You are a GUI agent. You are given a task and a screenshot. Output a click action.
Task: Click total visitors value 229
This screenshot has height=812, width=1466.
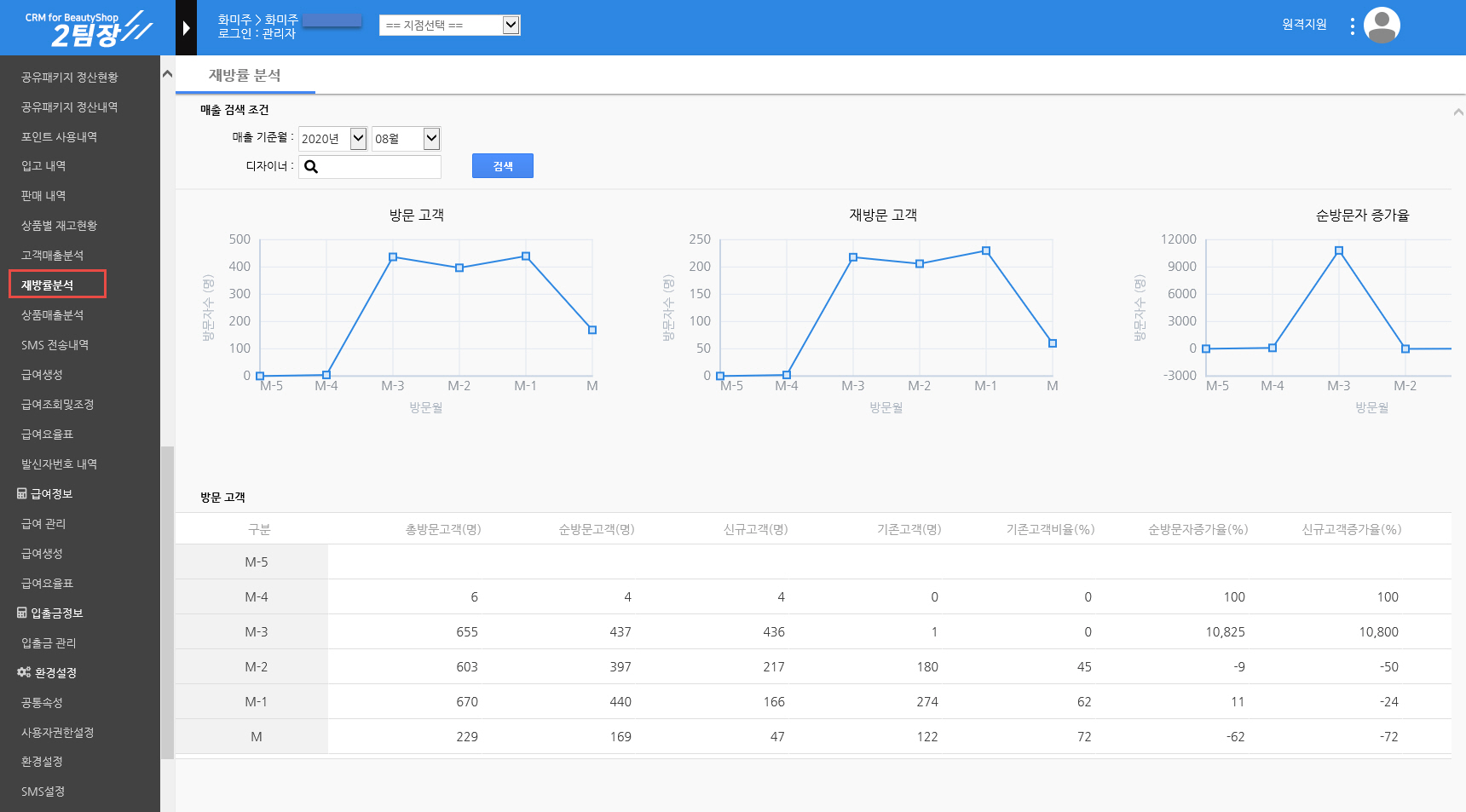[467, 737]
